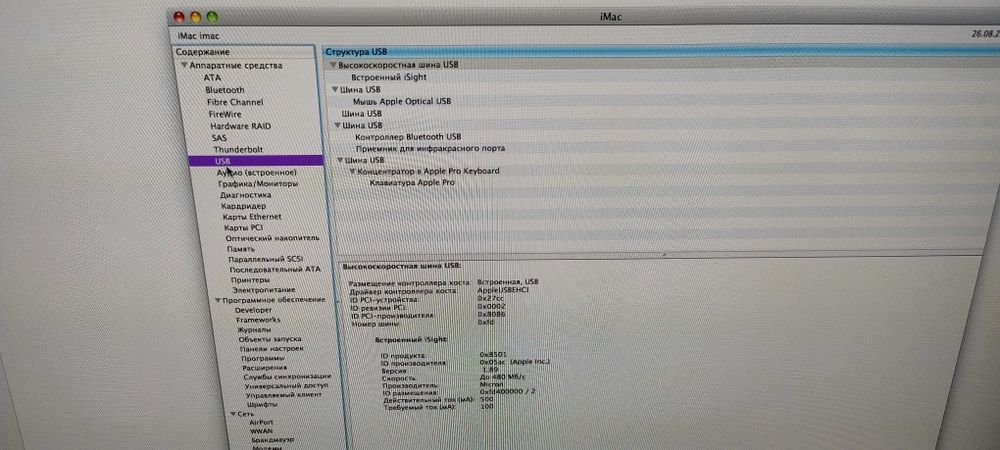Zoom window with green button
1000x450 pixels.
[212, 17]
